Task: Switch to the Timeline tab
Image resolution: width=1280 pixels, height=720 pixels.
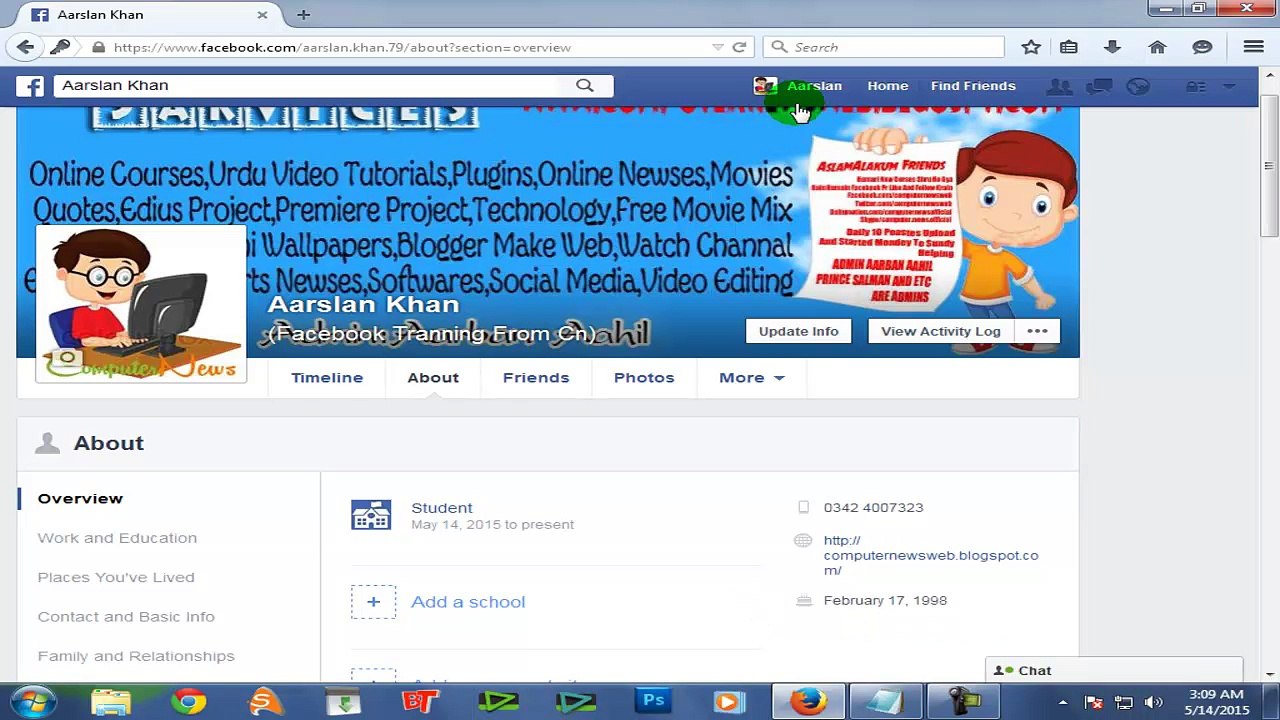Action: tap(327, 378)
